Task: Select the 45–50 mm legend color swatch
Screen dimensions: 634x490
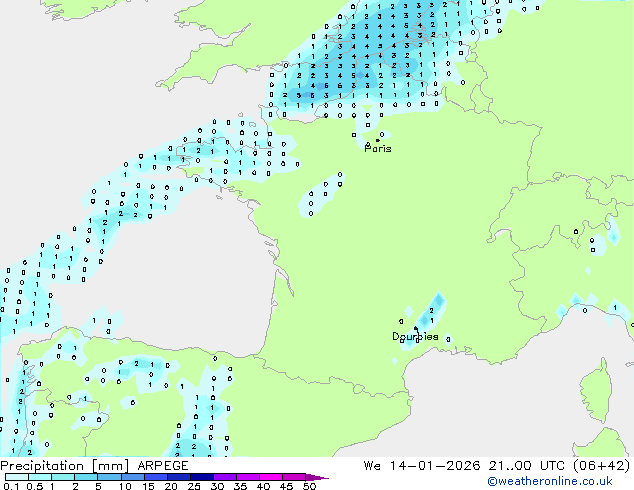Action: click(294, 477)
